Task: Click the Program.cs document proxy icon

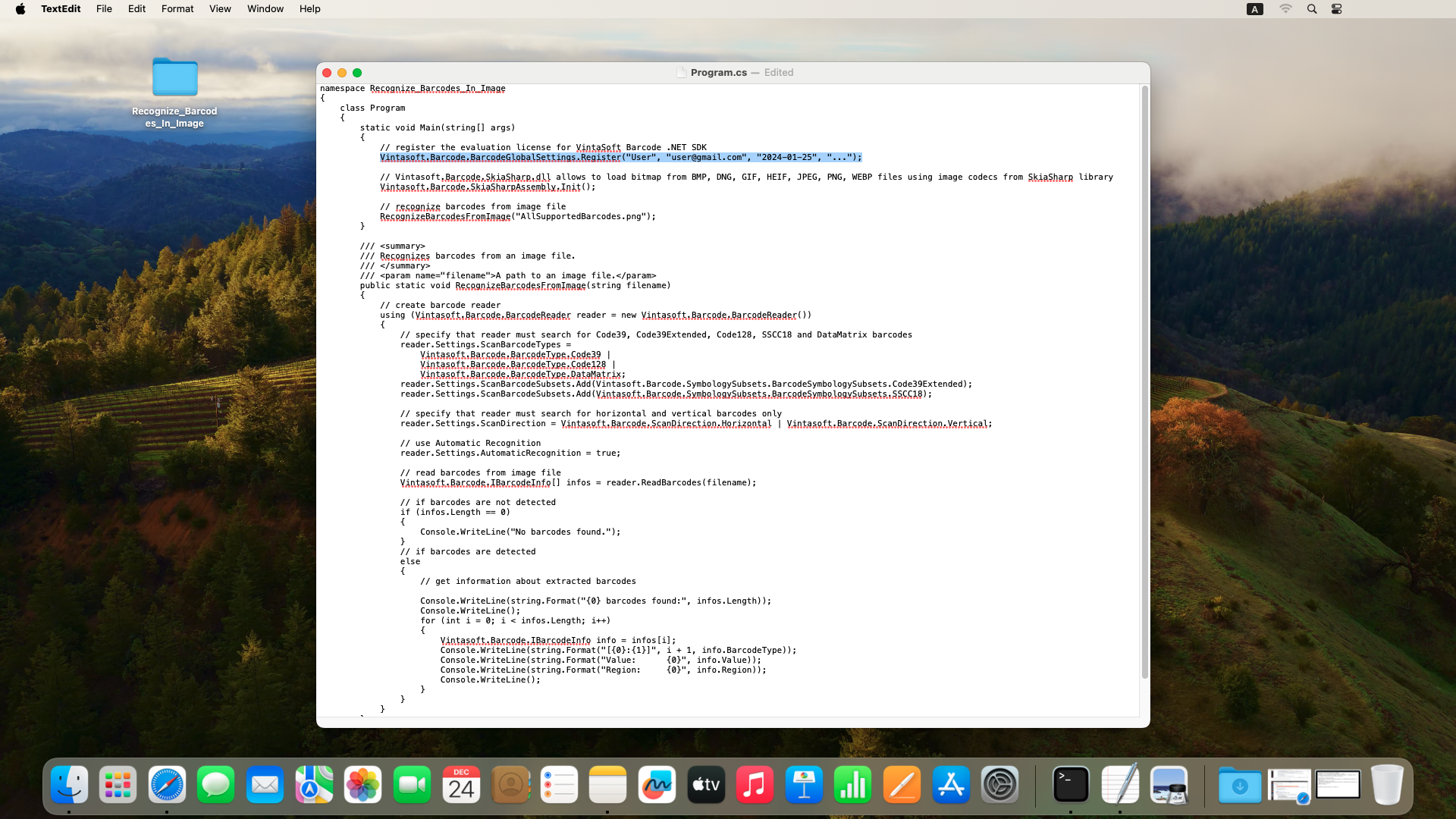Action: pos(681,73)
